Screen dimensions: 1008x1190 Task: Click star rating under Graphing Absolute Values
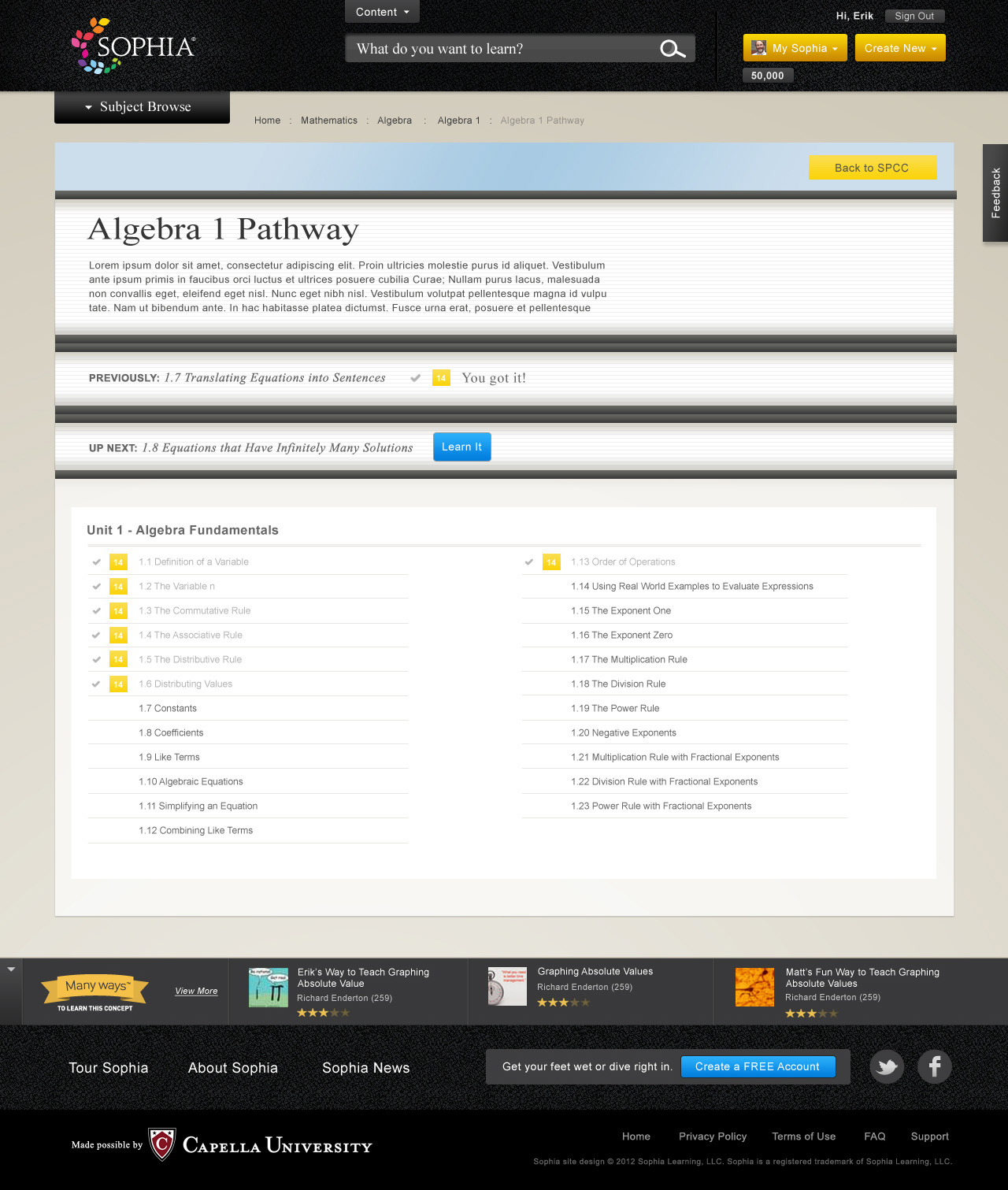[563, 1003]
